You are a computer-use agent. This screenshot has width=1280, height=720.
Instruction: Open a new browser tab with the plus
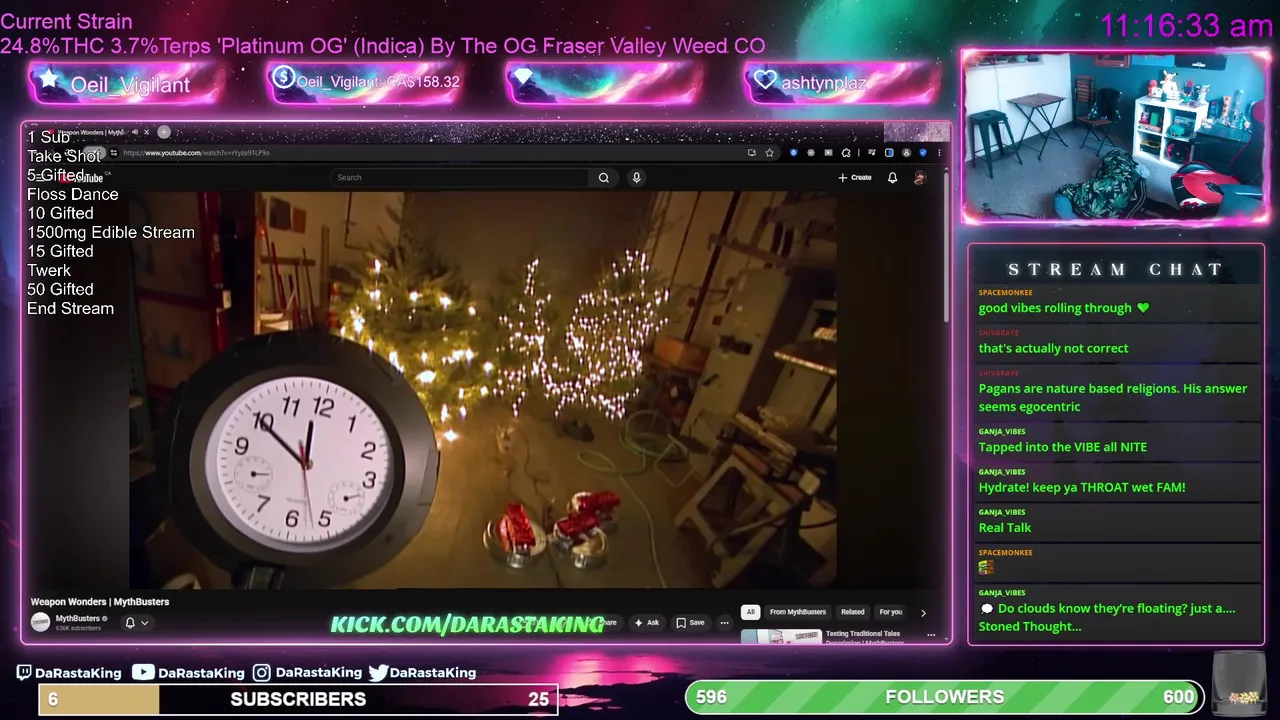click(x=164, y=132)
